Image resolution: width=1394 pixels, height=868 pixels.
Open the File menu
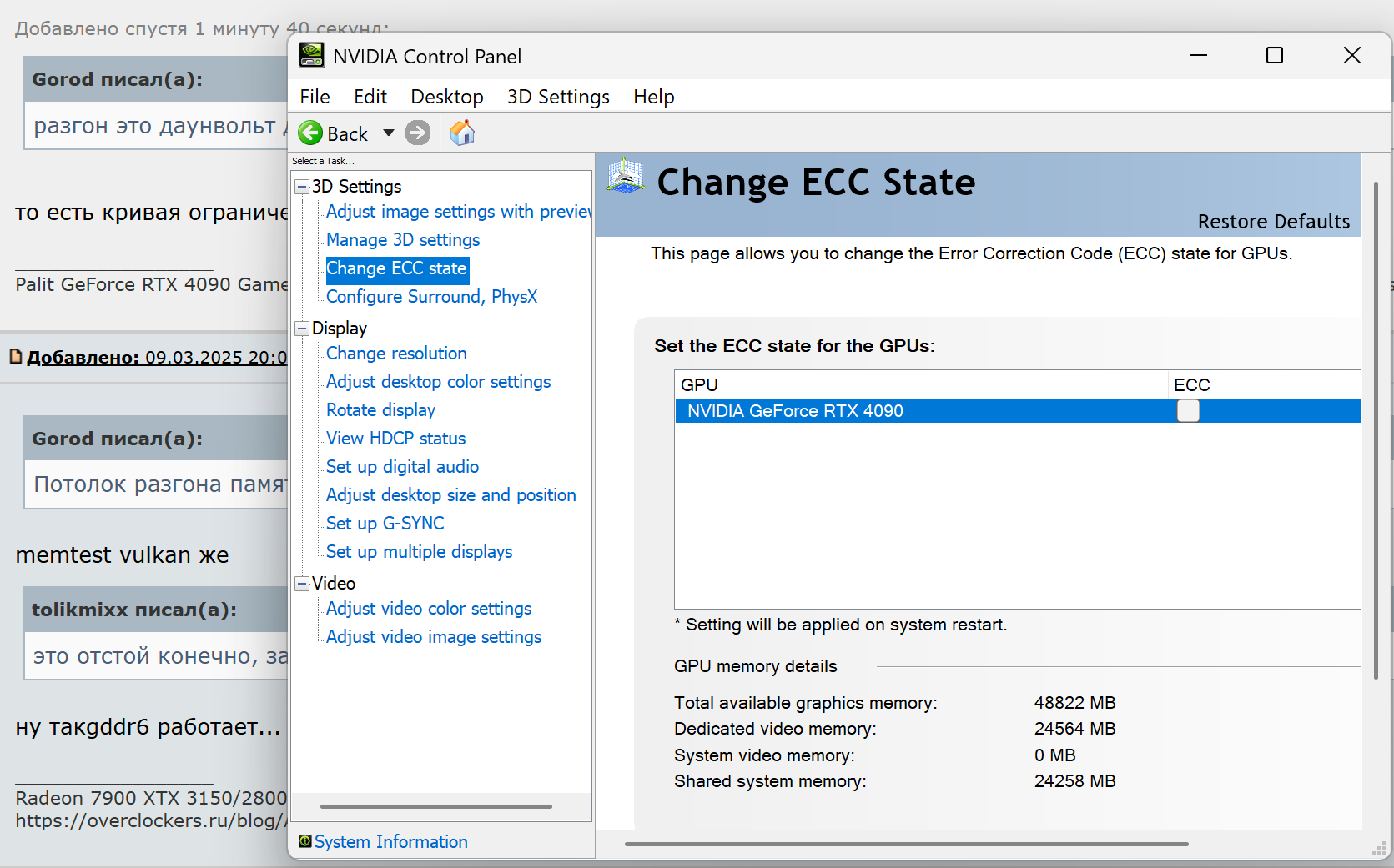315,97
